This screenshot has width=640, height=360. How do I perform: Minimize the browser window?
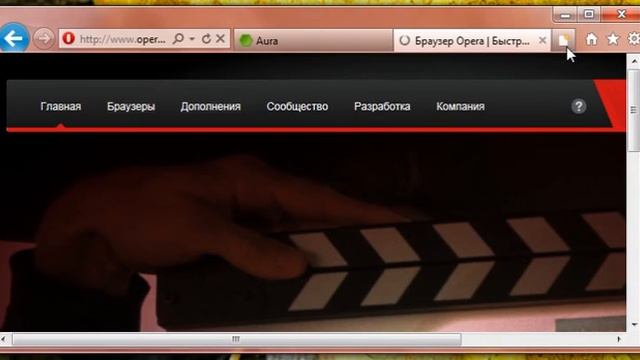(565, 15)
